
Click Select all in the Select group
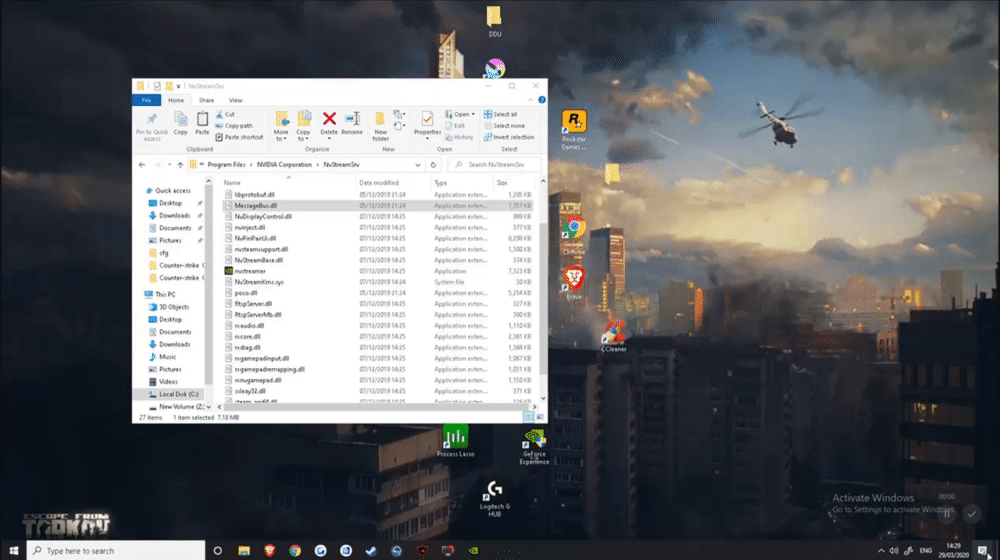point(501,114)
